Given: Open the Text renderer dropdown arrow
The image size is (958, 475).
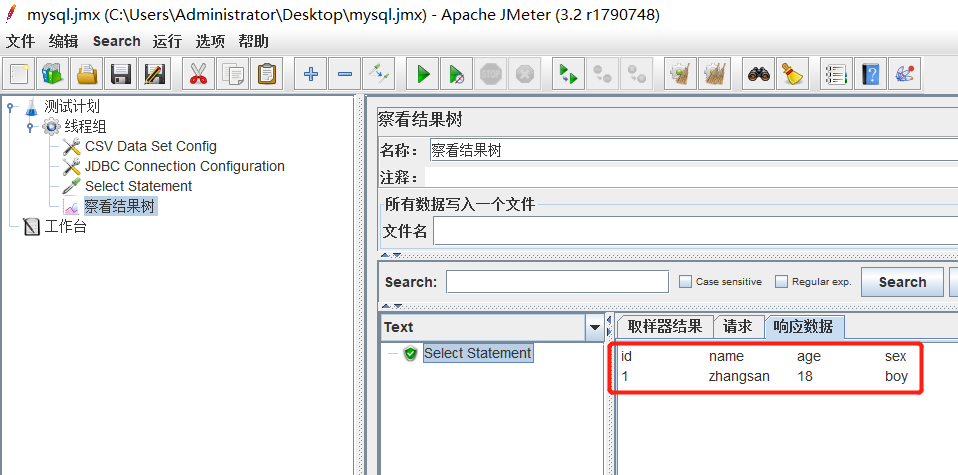Looking at the screenshot, I should (594, 328).
